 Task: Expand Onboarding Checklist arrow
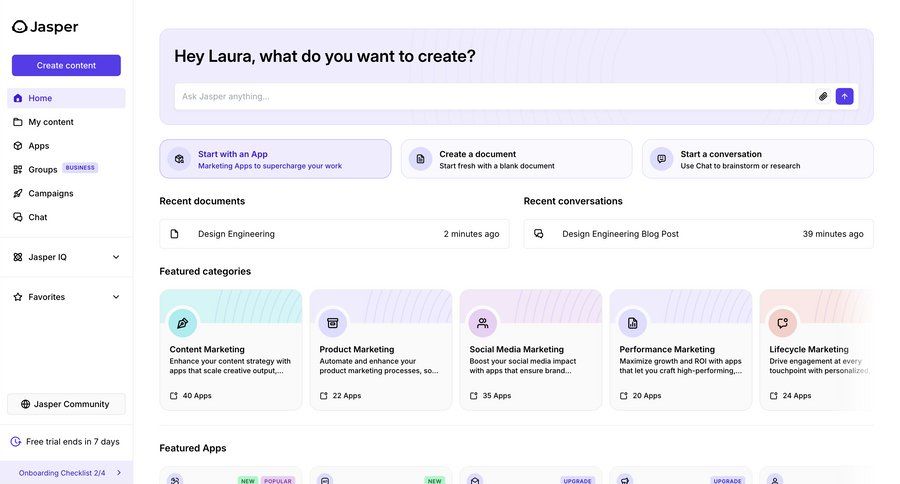[119, 473]
